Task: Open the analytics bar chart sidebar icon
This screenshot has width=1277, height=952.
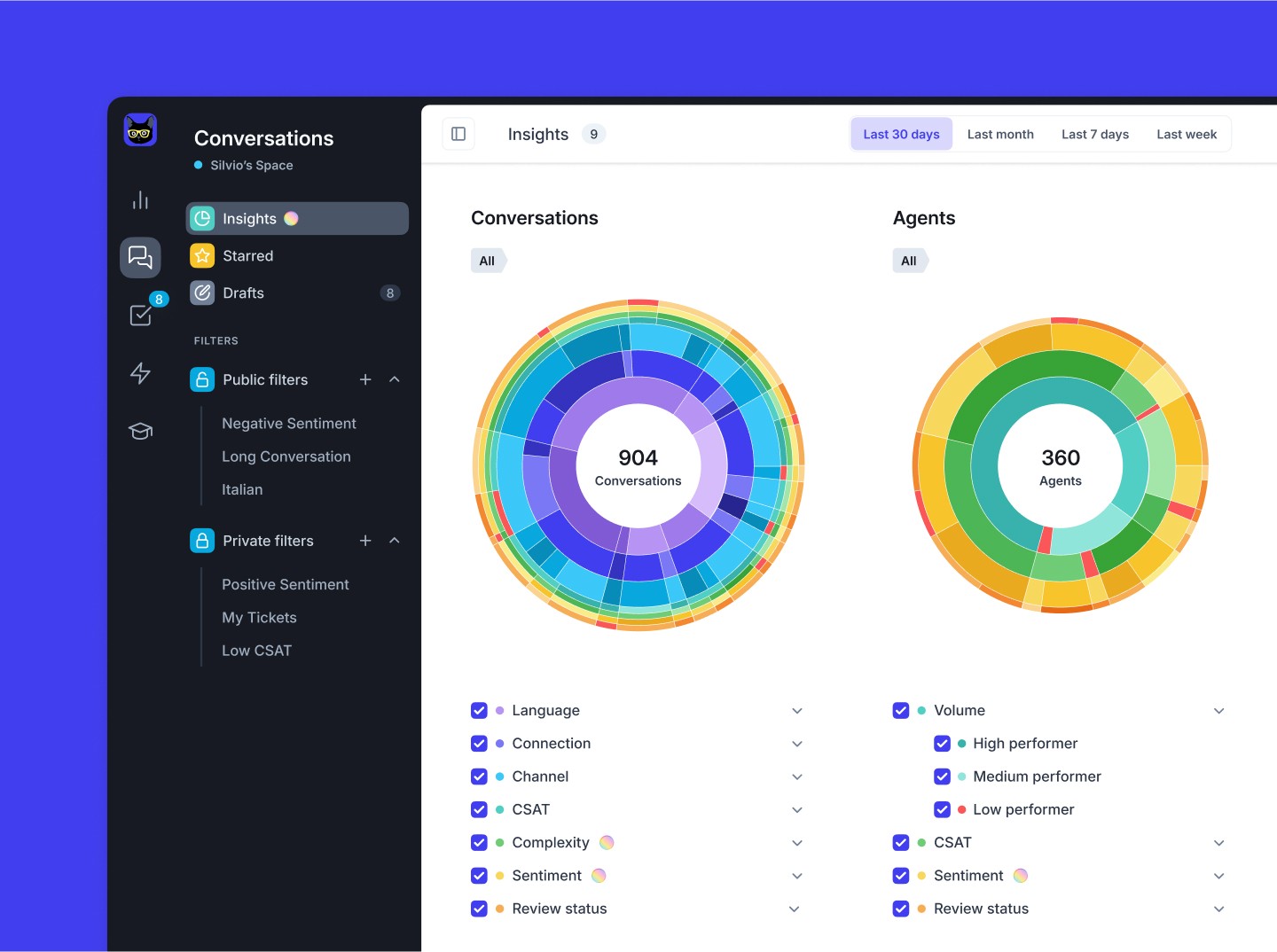Action: [x=140, y=200]
